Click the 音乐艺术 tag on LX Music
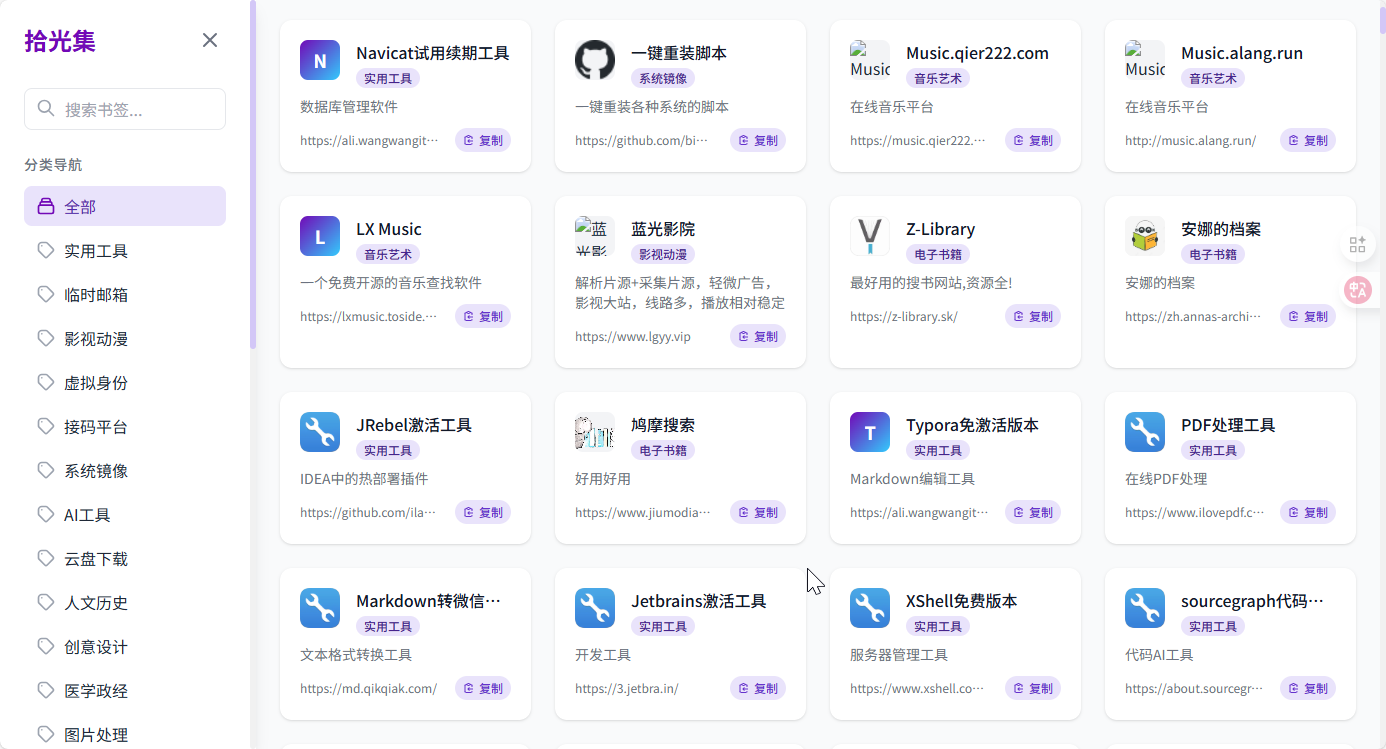The image size is (1386, 749). [388, 254]
